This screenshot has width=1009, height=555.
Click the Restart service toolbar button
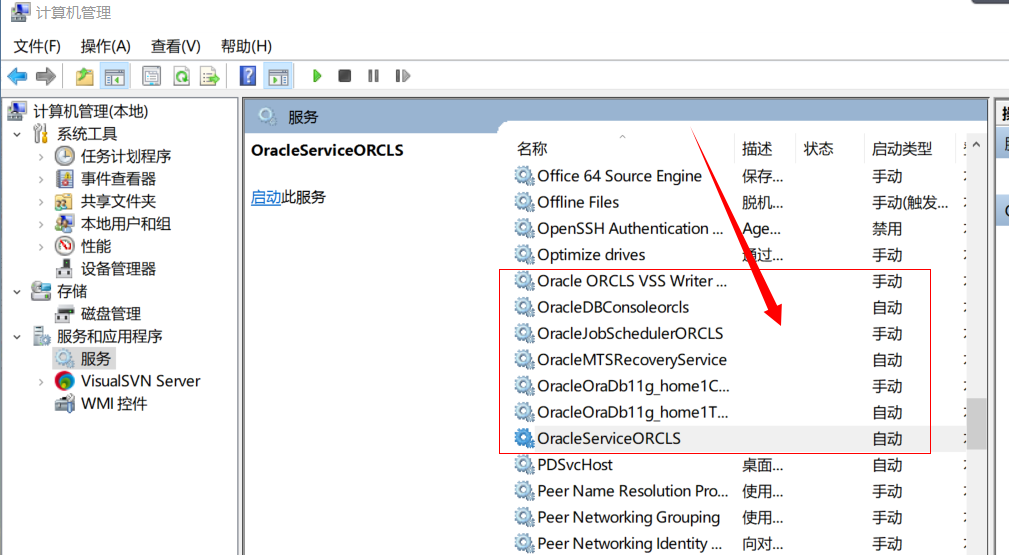tap(402, 76)
